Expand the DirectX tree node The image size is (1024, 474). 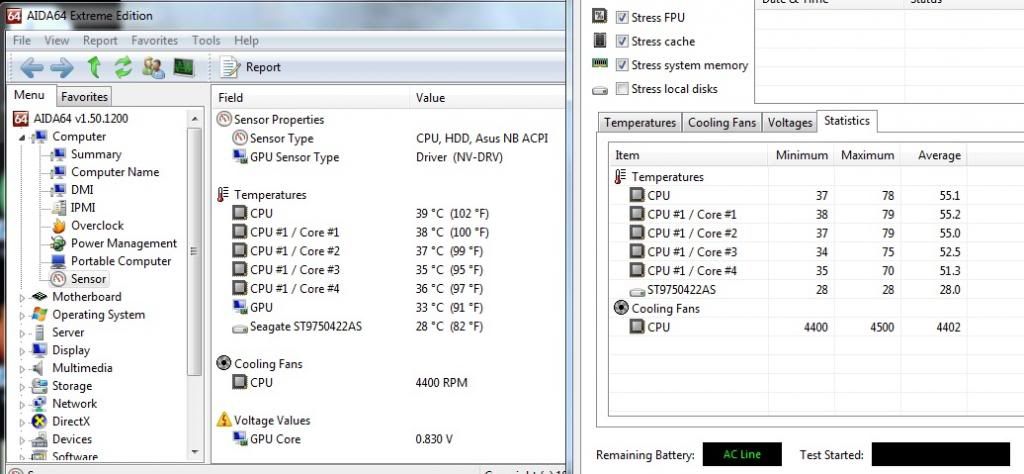[22, 422]
